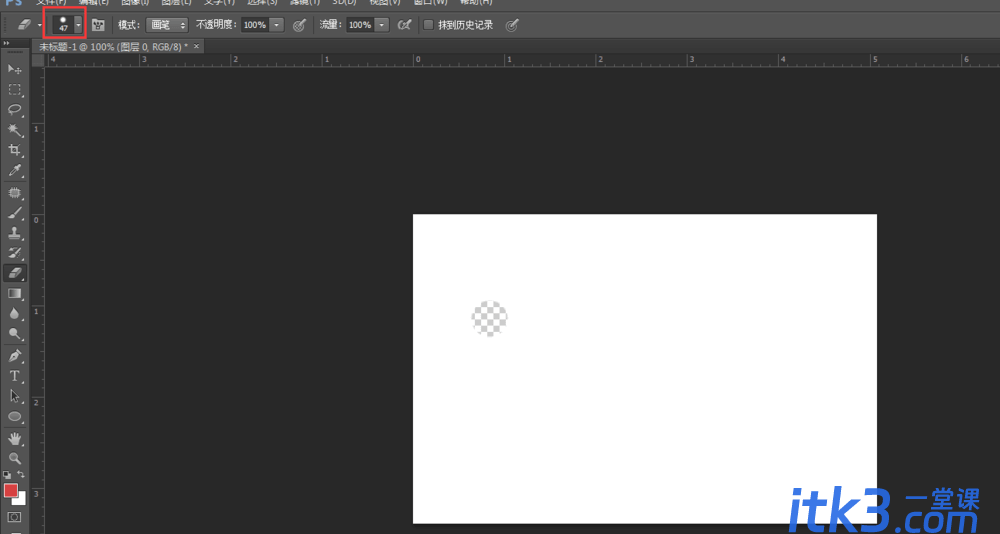
Task: Select the Gradient tool
Action: (x=15, y=293)
